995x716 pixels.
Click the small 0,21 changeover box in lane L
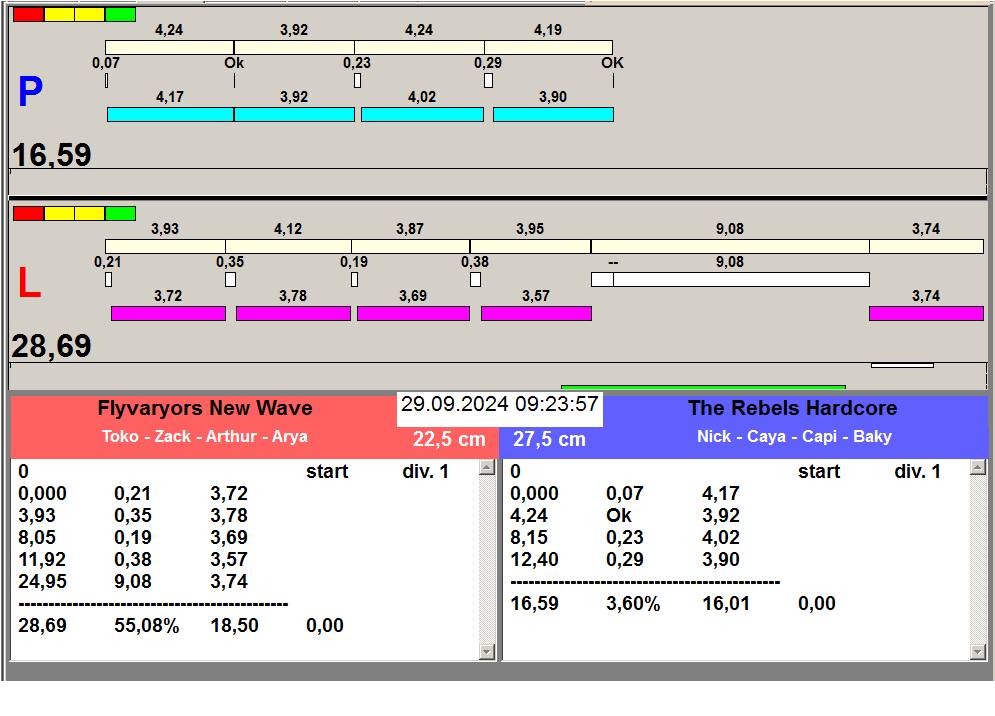pos(109,280)
